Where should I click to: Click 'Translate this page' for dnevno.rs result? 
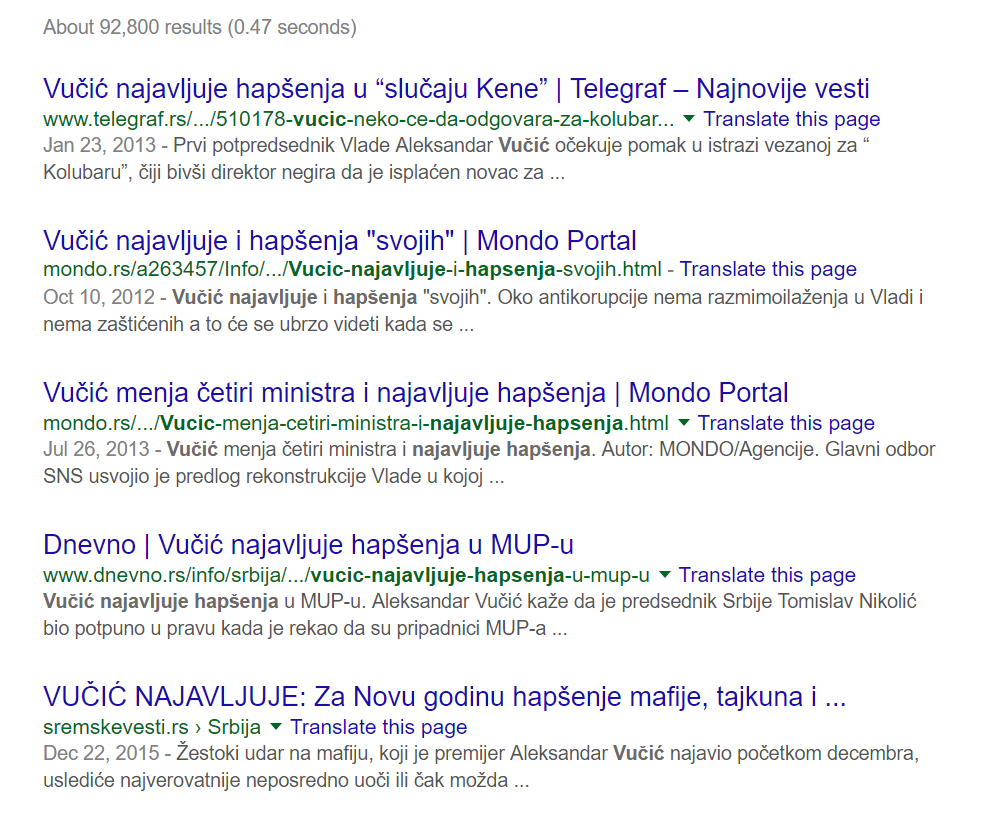point(767,575)
